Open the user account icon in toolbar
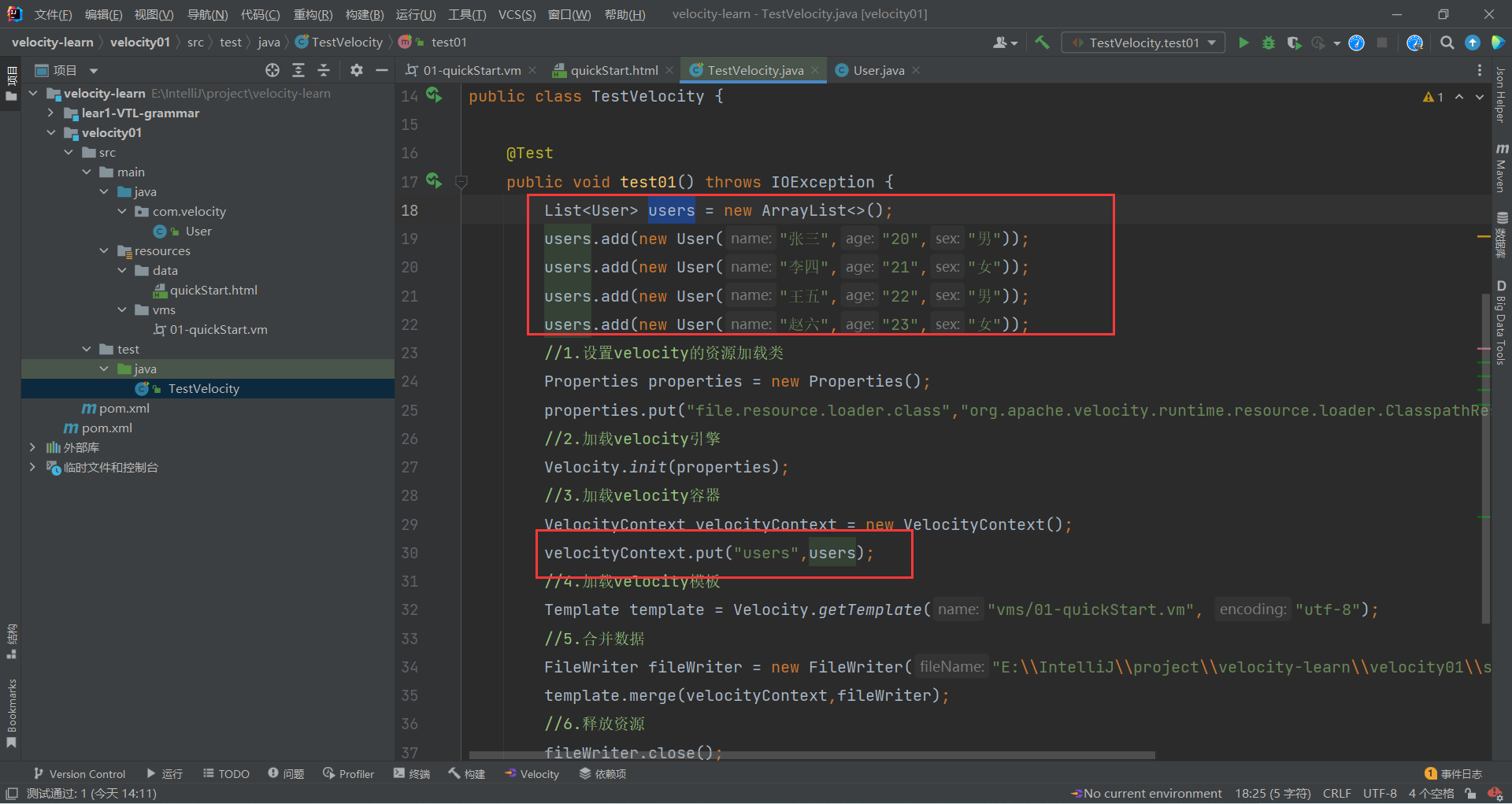This screenshot has width=1512, height=804. pos(1005,43)
